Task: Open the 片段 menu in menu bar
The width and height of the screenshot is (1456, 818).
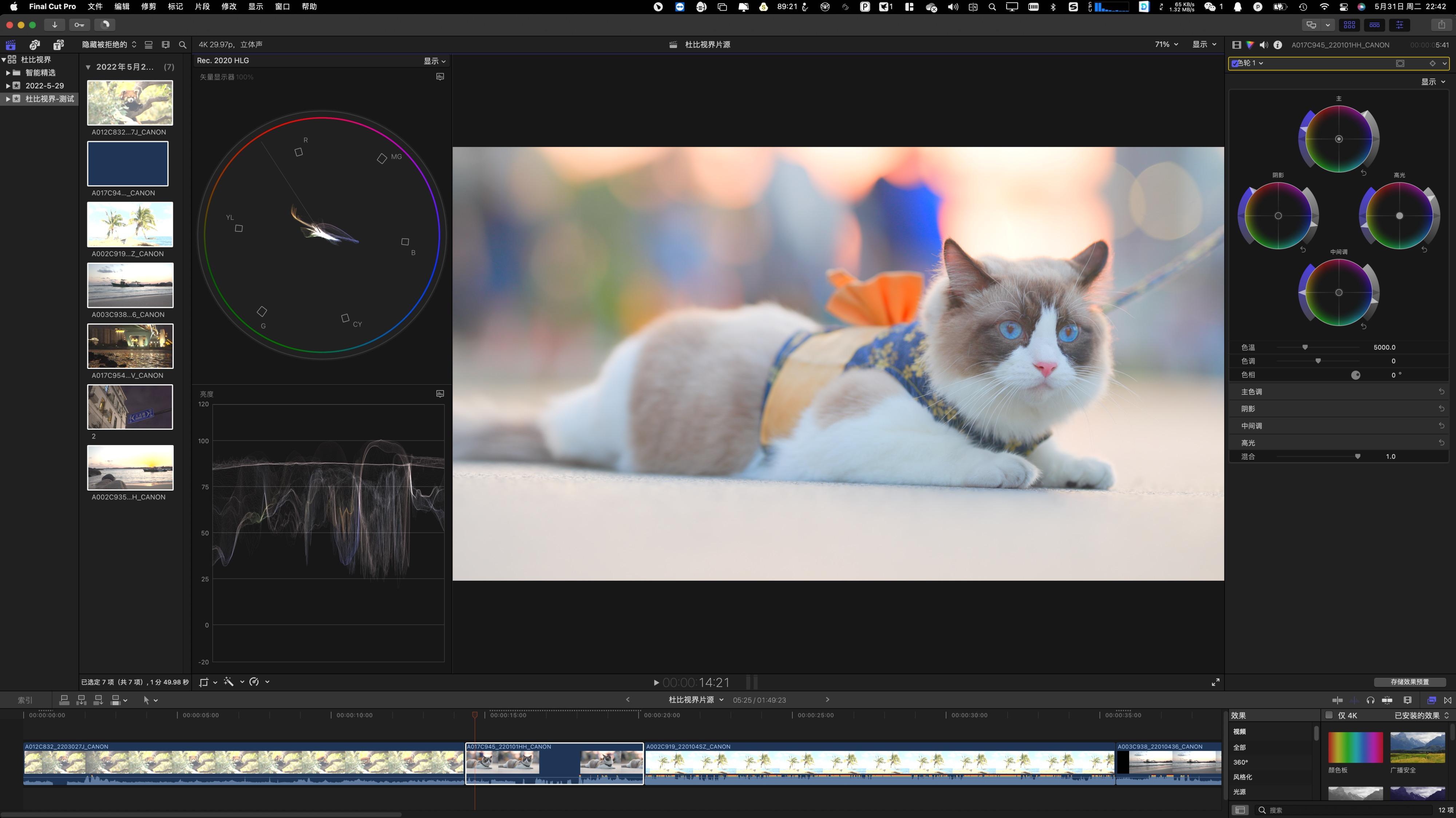Action: (x=202, y=7)
